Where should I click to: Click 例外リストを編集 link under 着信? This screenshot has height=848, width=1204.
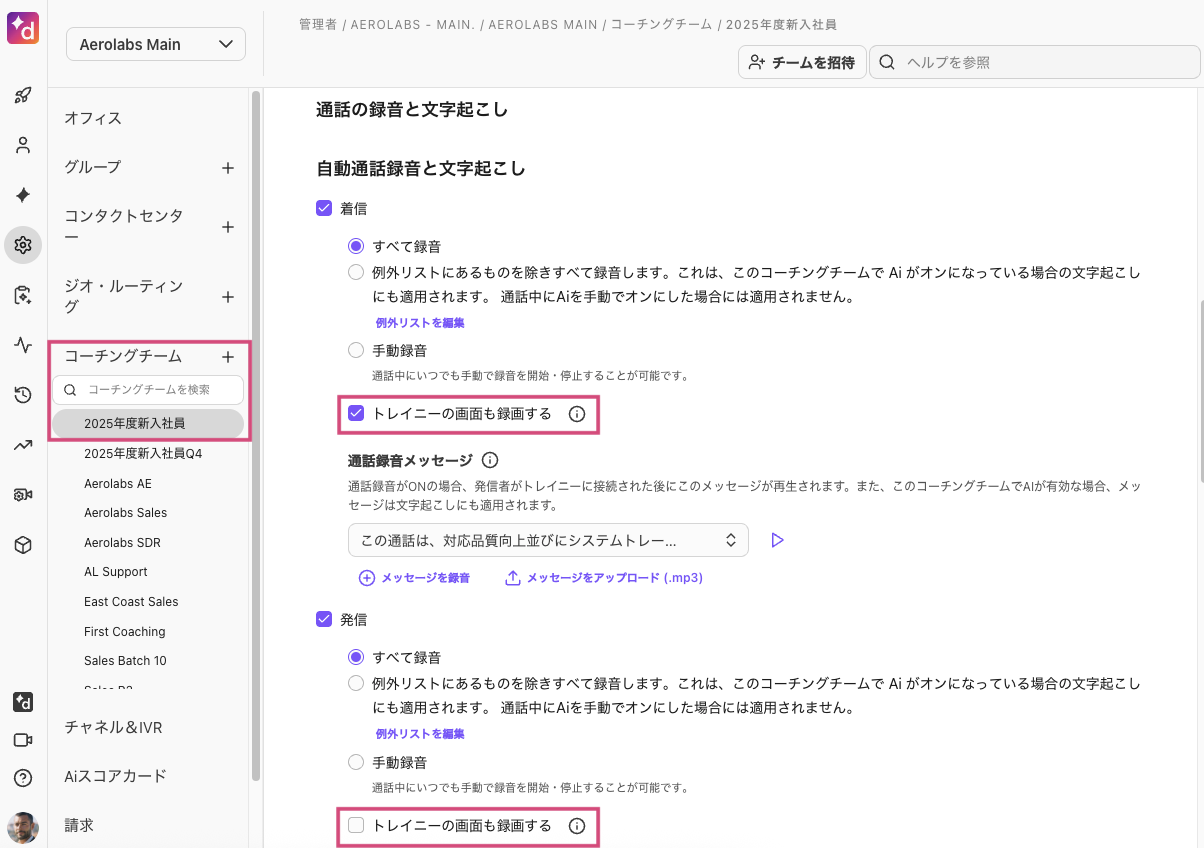click(x=420, y=323)
